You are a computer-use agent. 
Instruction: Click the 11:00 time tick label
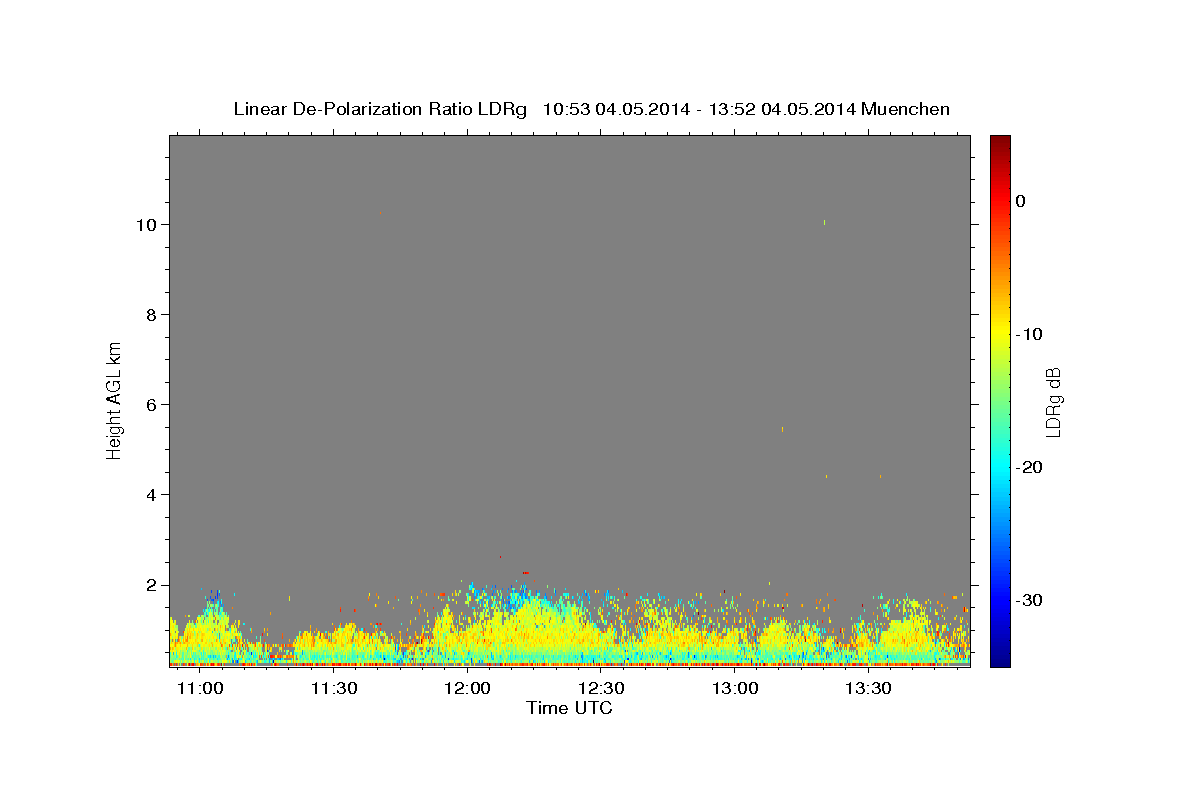[x=199, y=688]
